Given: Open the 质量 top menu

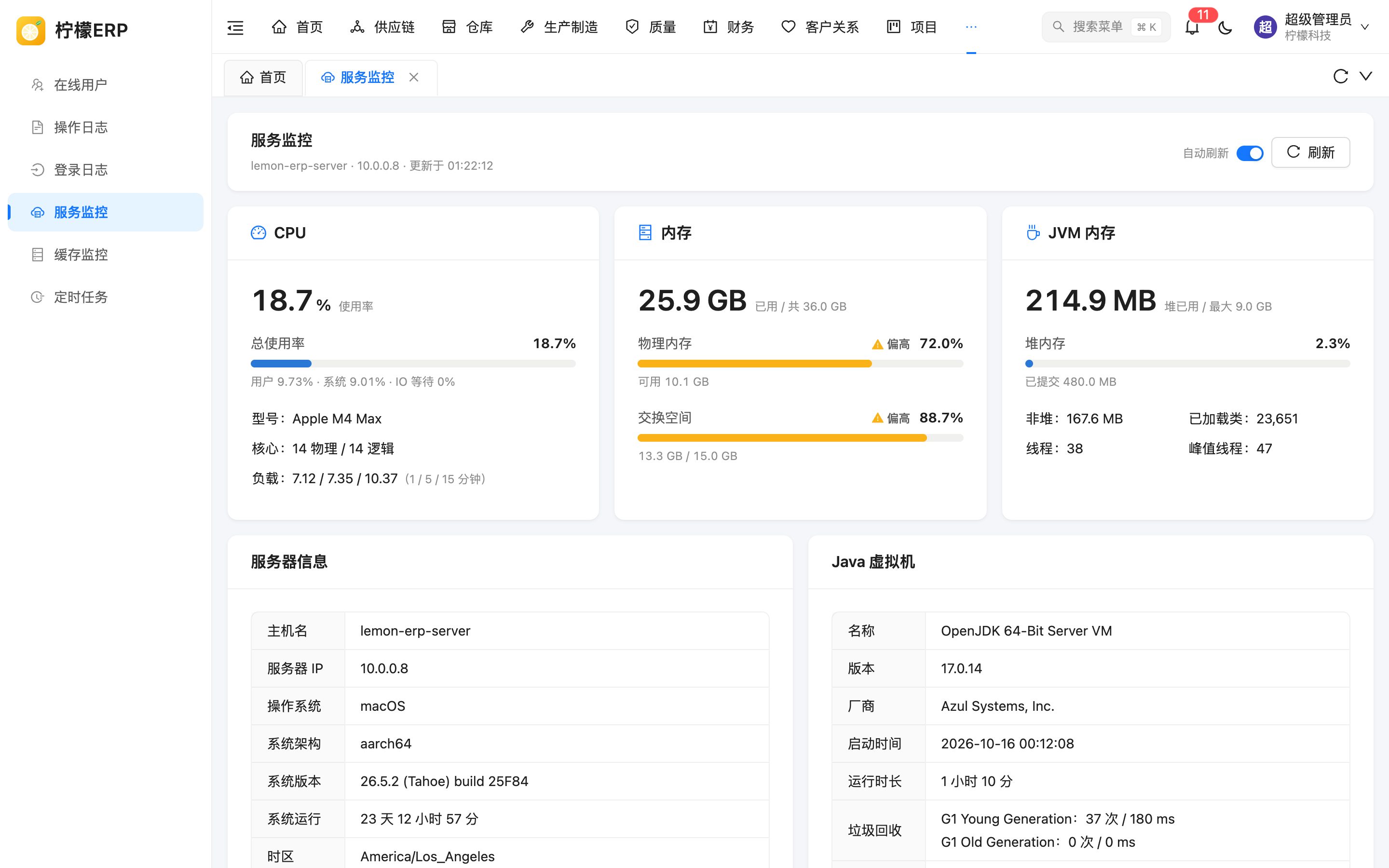Looking at the screenshot, I should pyautogui.click(x=650, y=27).
